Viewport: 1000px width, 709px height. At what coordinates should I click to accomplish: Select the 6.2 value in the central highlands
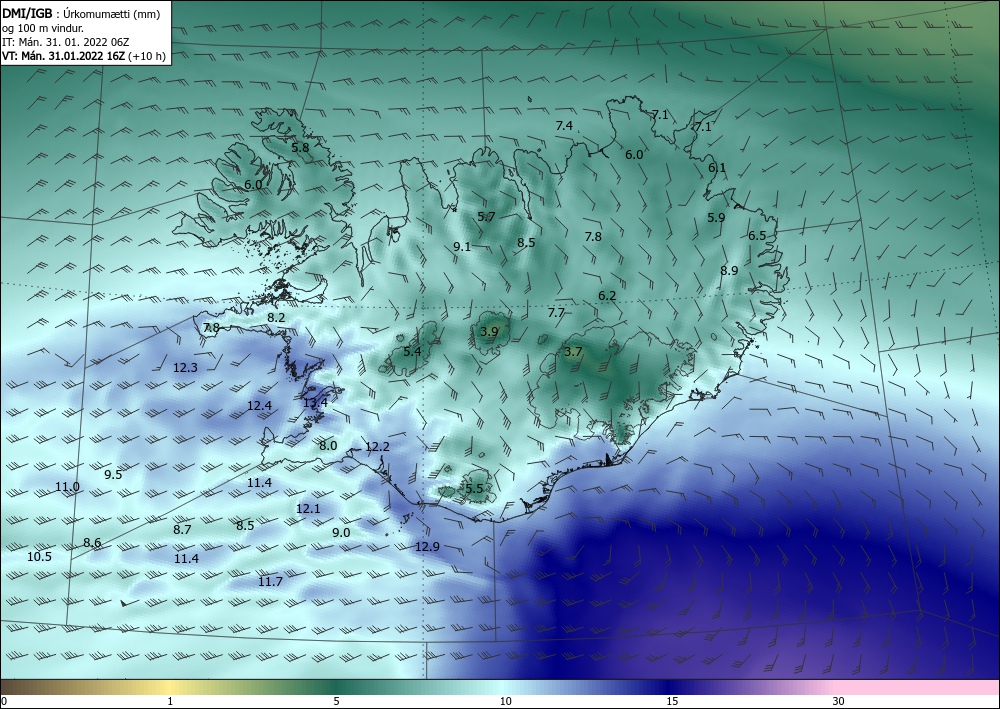[x=607, y=296]
